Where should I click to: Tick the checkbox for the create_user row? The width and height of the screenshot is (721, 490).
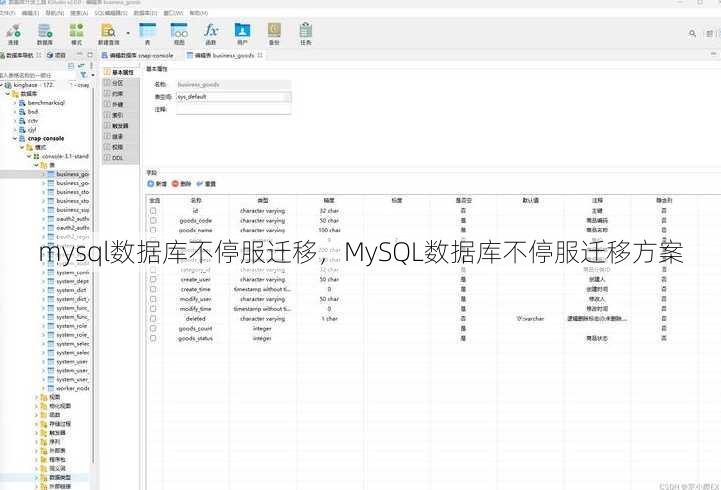153,279
